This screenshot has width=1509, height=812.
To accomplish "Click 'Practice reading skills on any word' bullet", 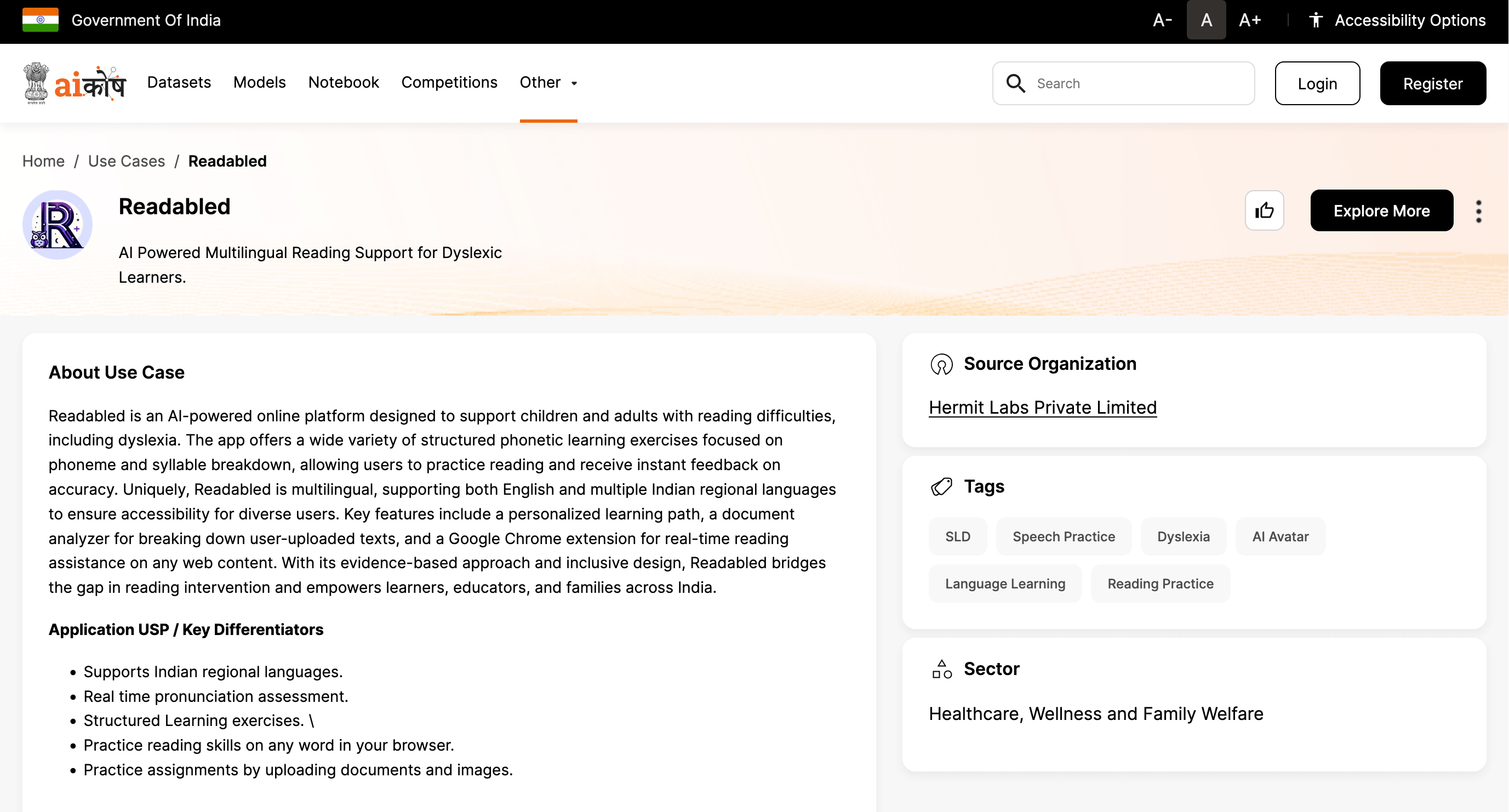I will point(269,745).
